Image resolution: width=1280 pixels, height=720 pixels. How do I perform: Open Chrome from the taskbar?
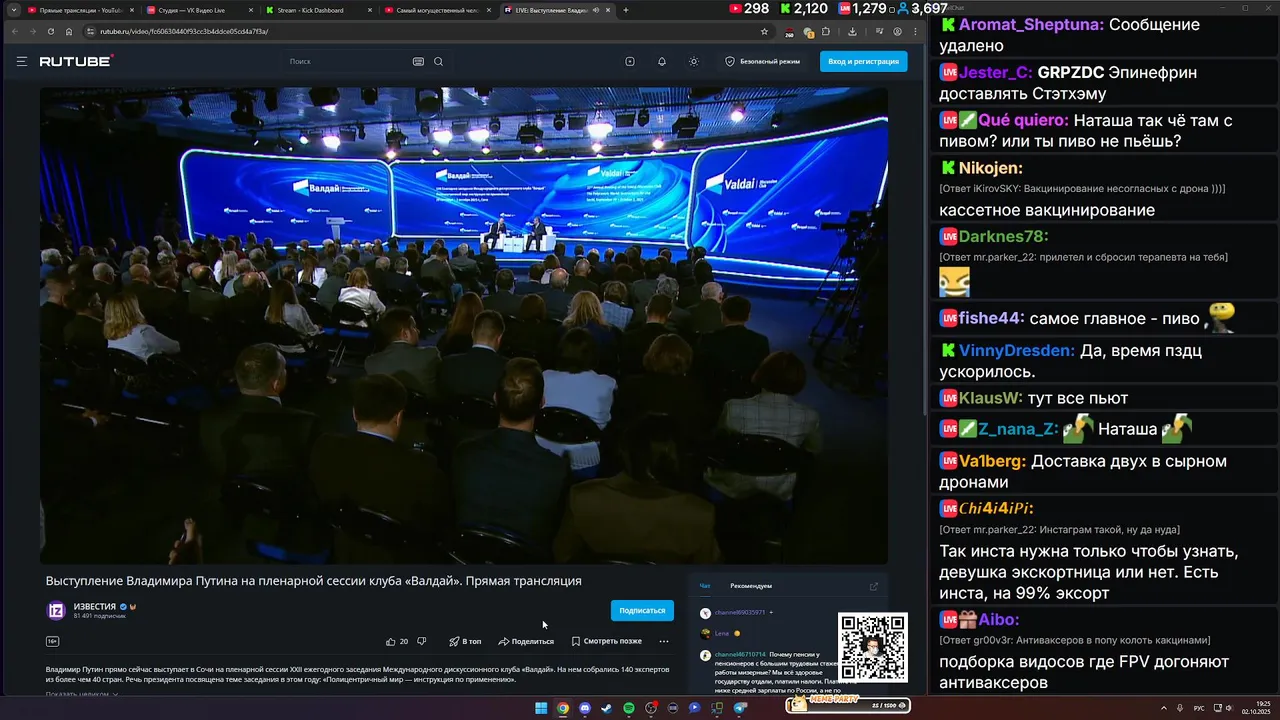click(563, 708)
